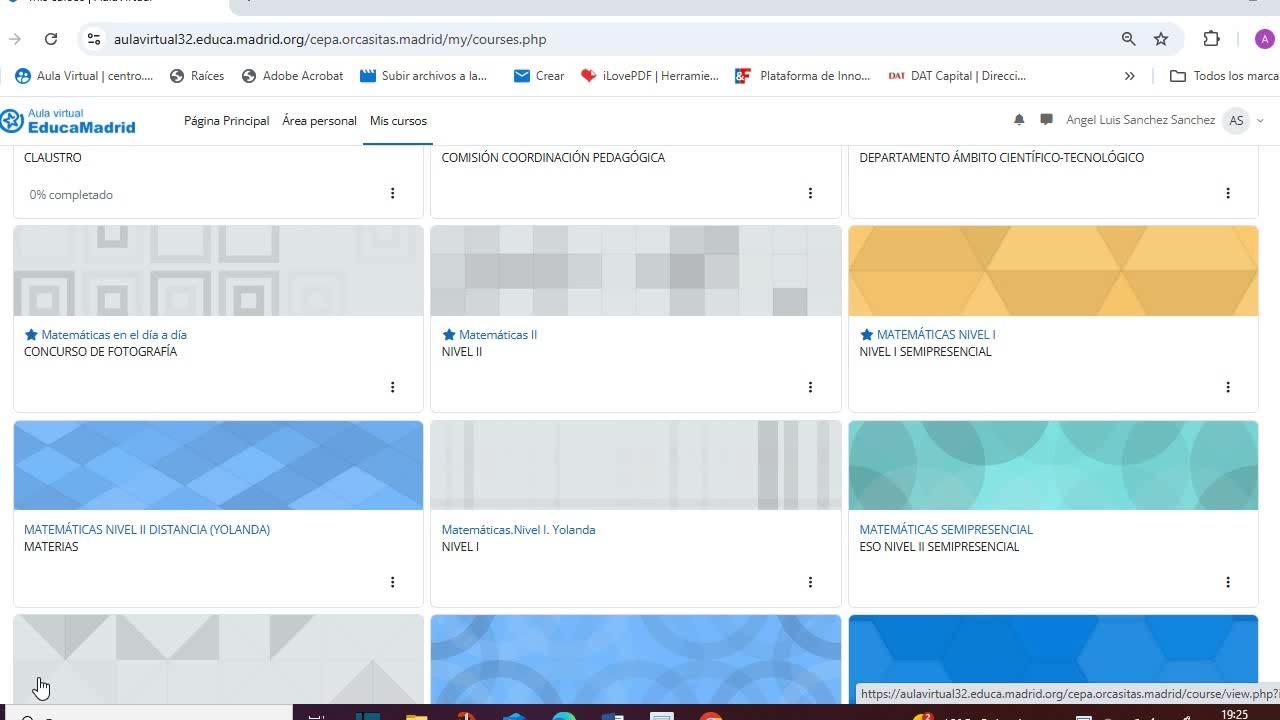Open the Matemáticas.Nivel I. Yolanda course
The height and width of the screenshot is (720, 1280).
coord(518,530)
